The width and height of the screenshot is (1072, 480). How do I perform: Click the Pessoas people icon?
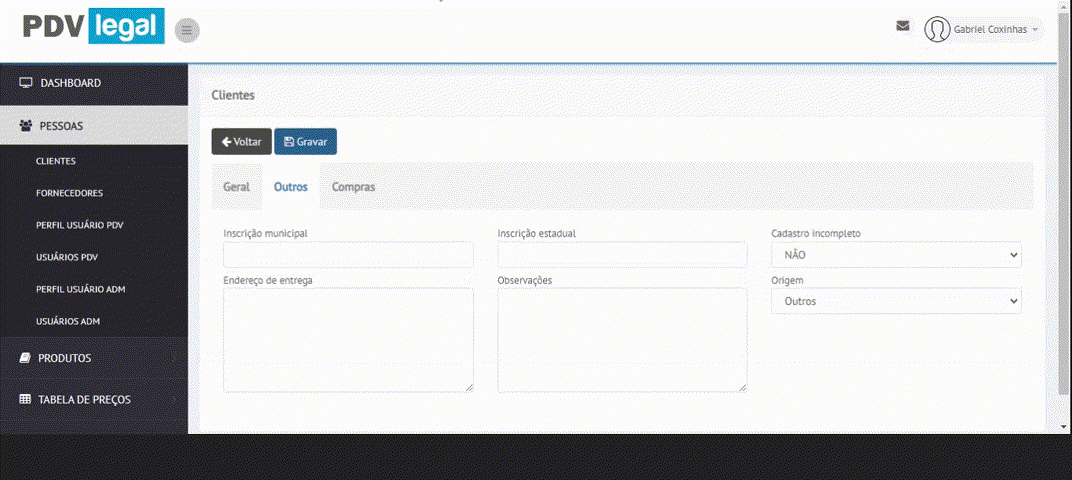click(26, 126)
